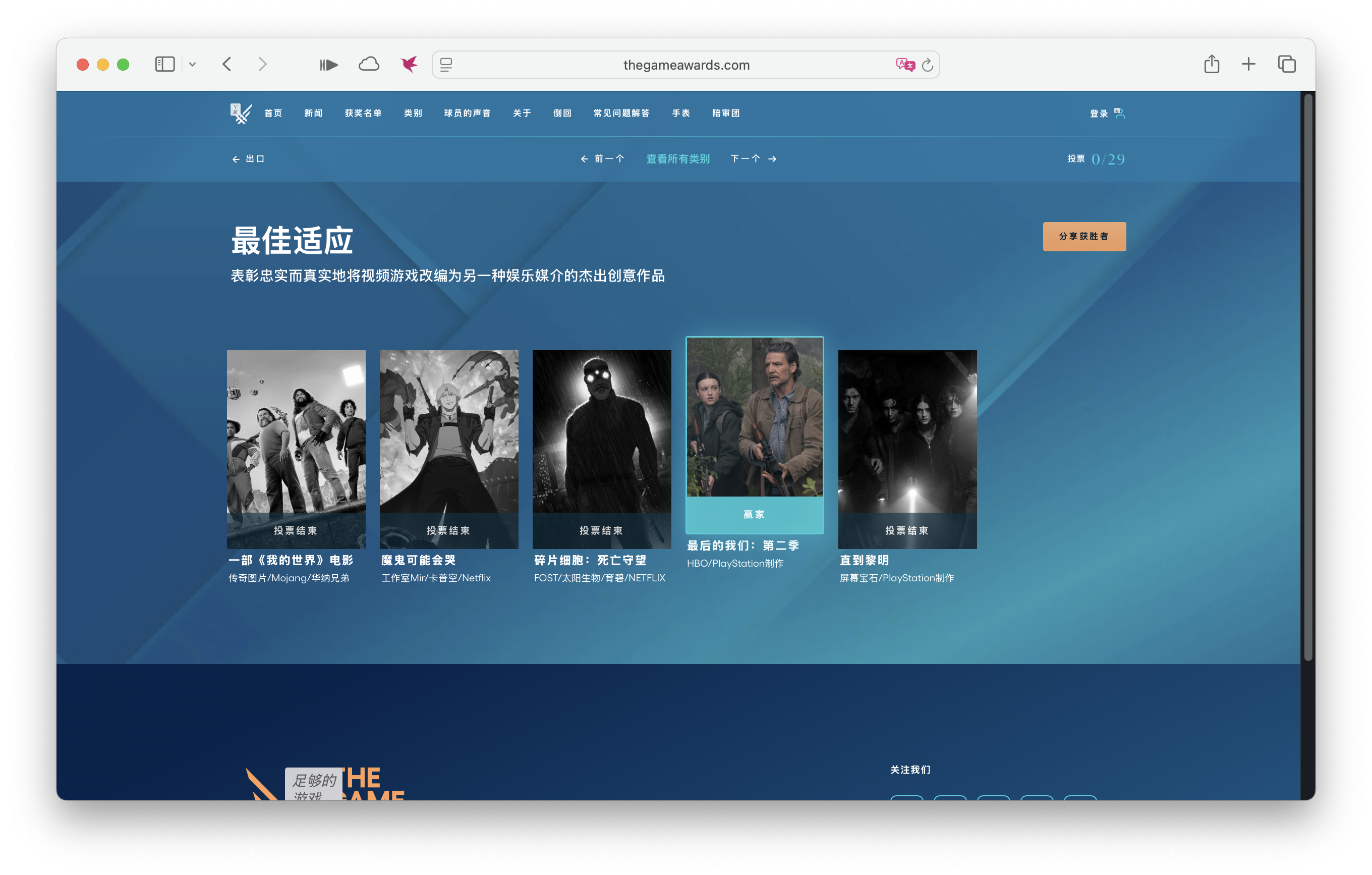Open translation options in the address bar
The height and width of the screenshot is (875, 1372).
coord(905,65)
